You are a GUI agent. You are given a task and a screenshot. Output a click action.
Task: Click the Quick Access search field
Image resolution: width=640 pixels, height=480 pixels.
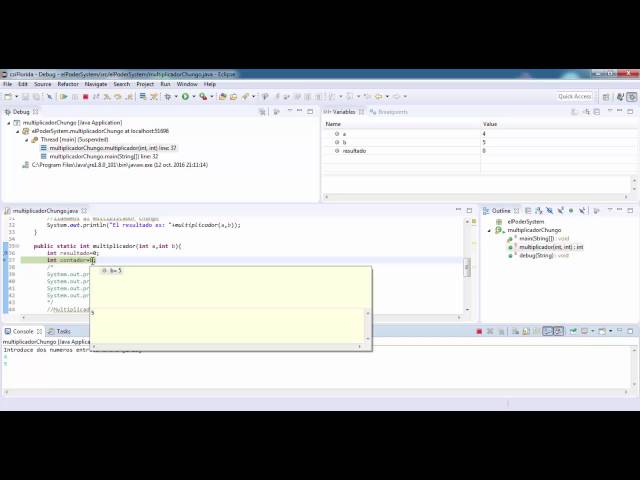575,97
